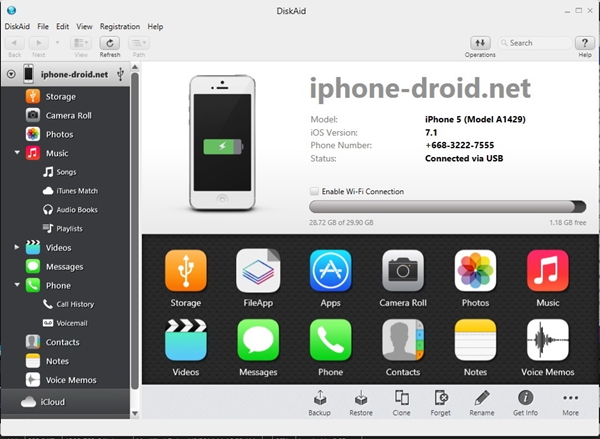Focus the Search input field
Image resolution: width=600 pixels, height=439 pixels.
535,43
